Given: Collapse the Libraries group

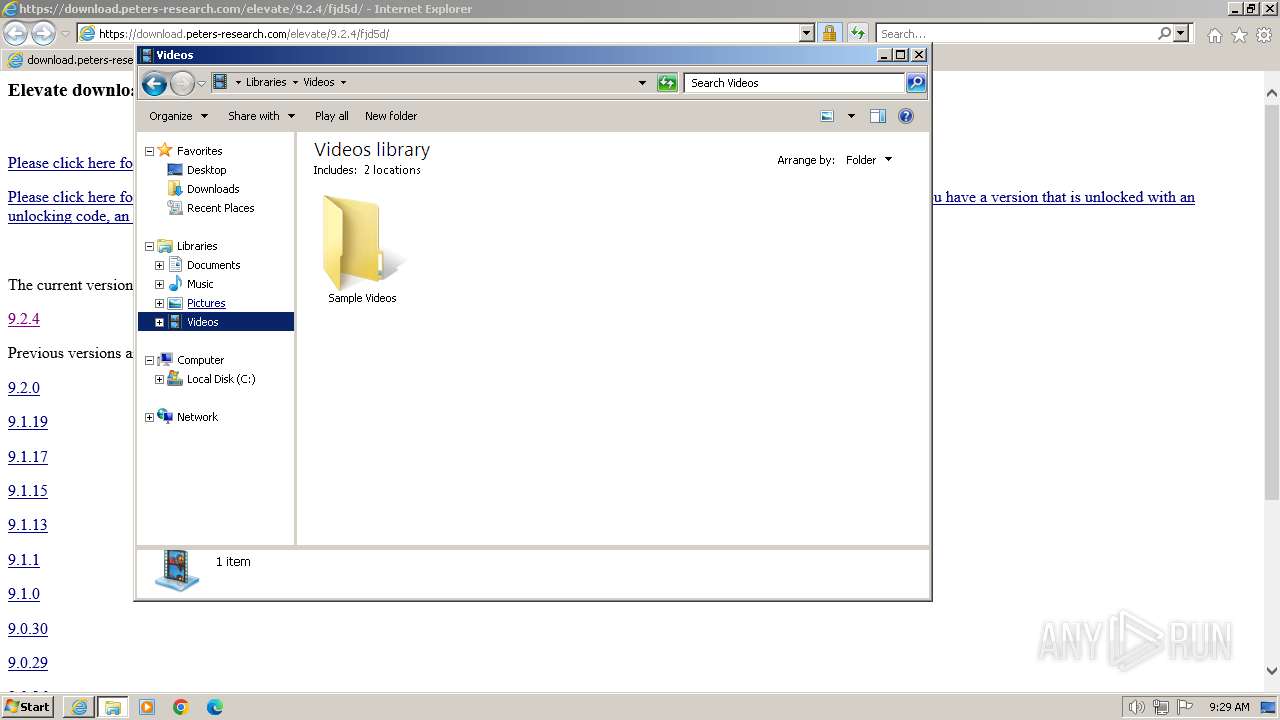Looking at the screenshot, I should (149, 247).
